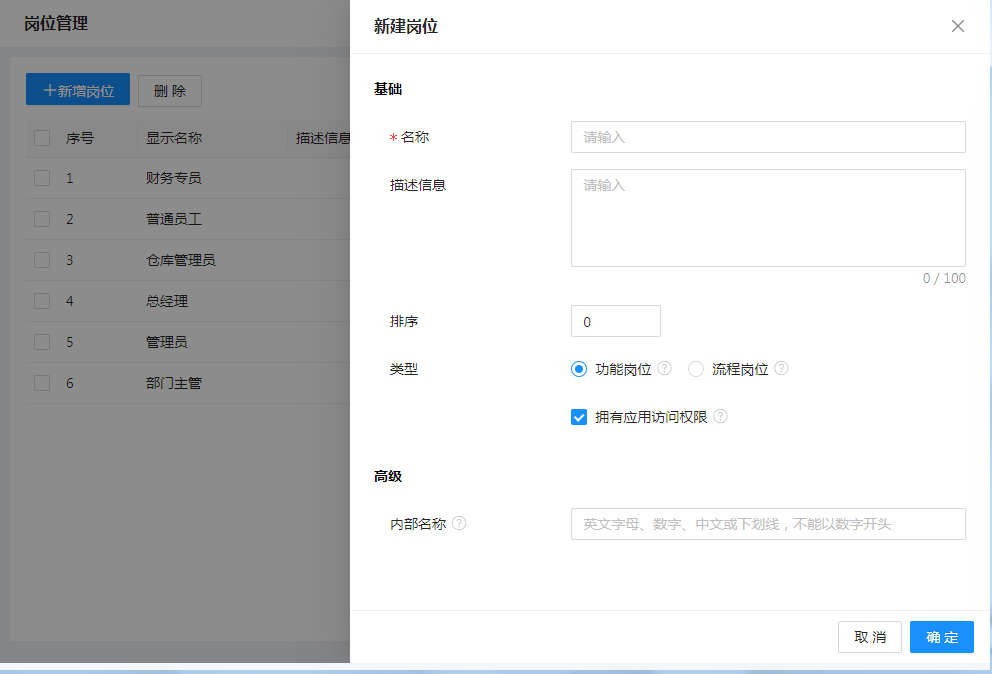Click help icon beside 内部名称 label
Image resolution: width=992 pixels, height=674 pixels.
point(459,523)
